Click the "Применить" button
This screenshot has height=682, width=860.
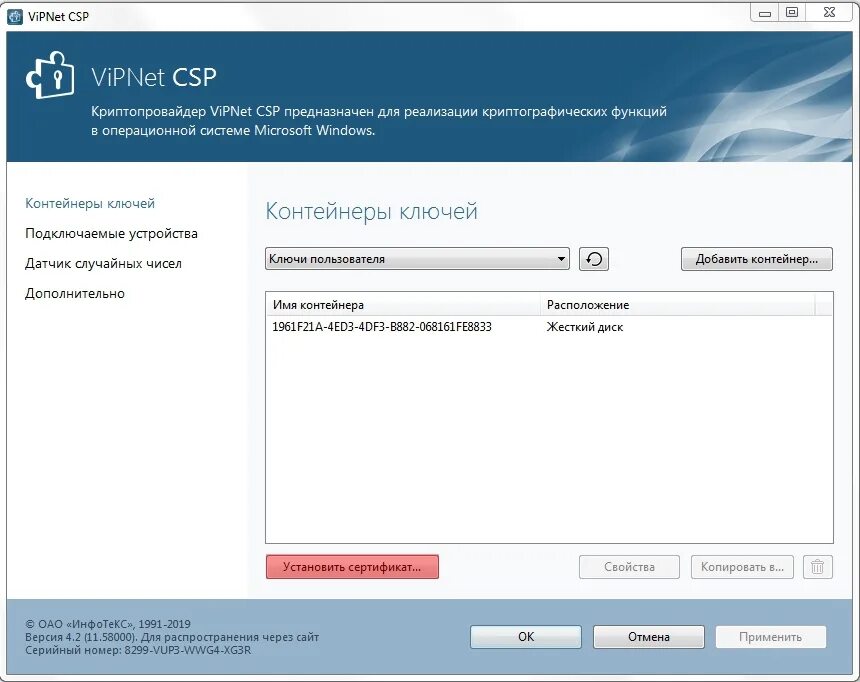771,636
